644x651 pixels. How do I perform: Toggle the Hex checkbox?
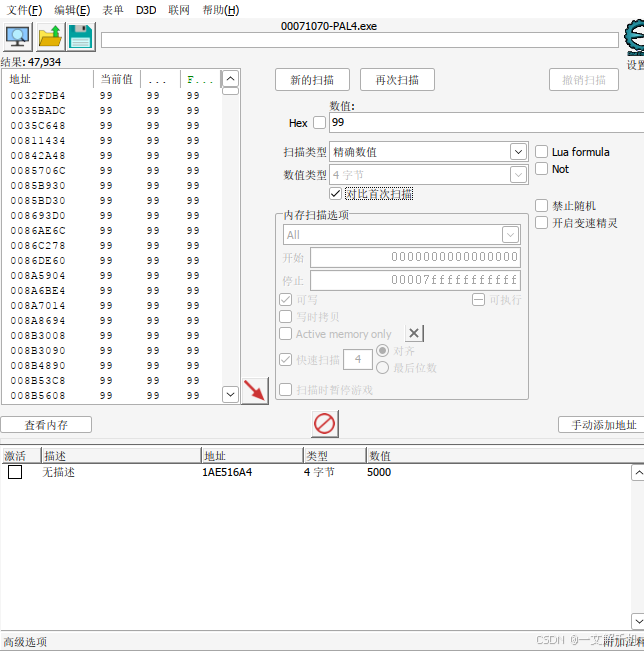(319, 122)
